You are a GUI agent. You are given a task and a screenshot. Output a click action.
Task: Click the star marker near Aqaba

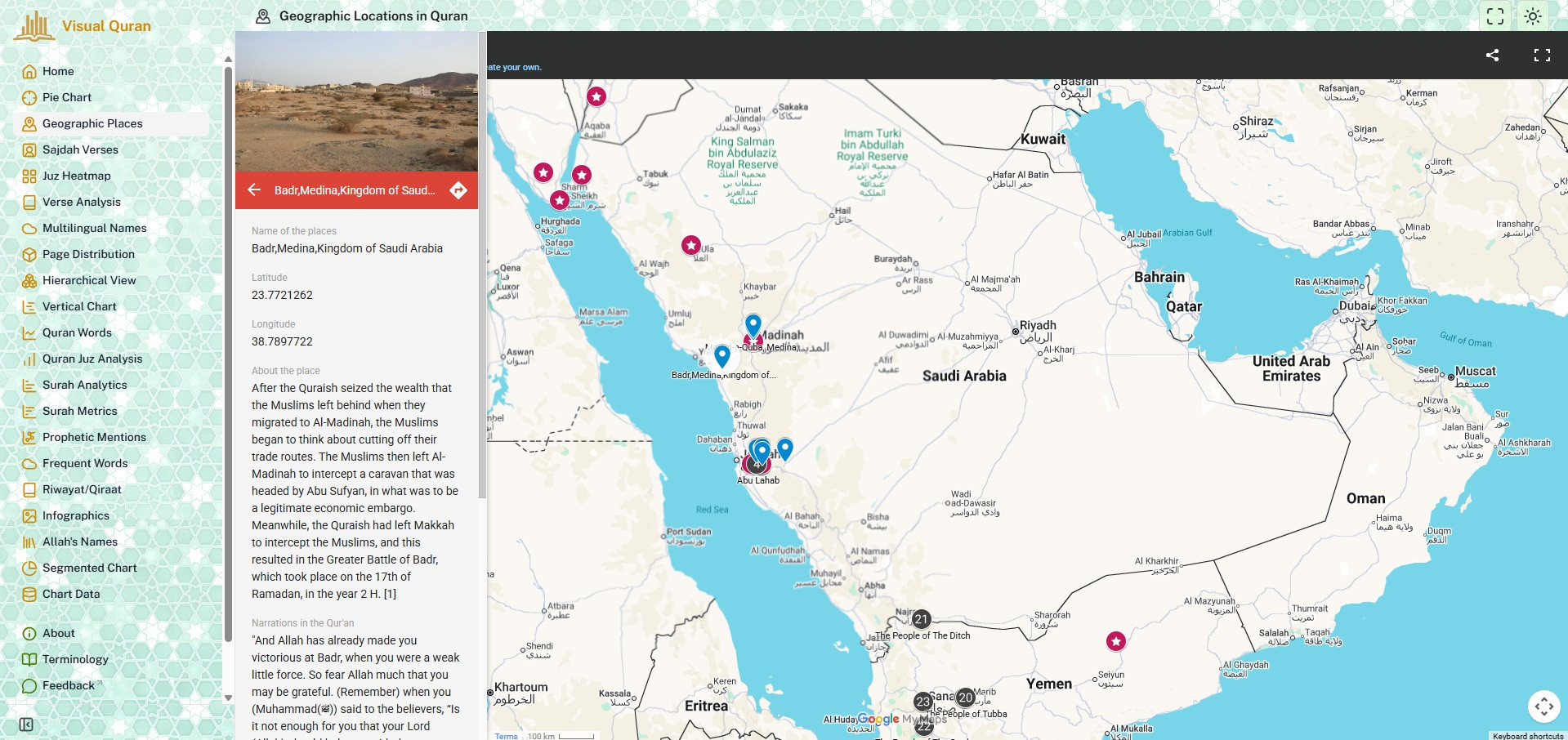(x=596, y=96)
